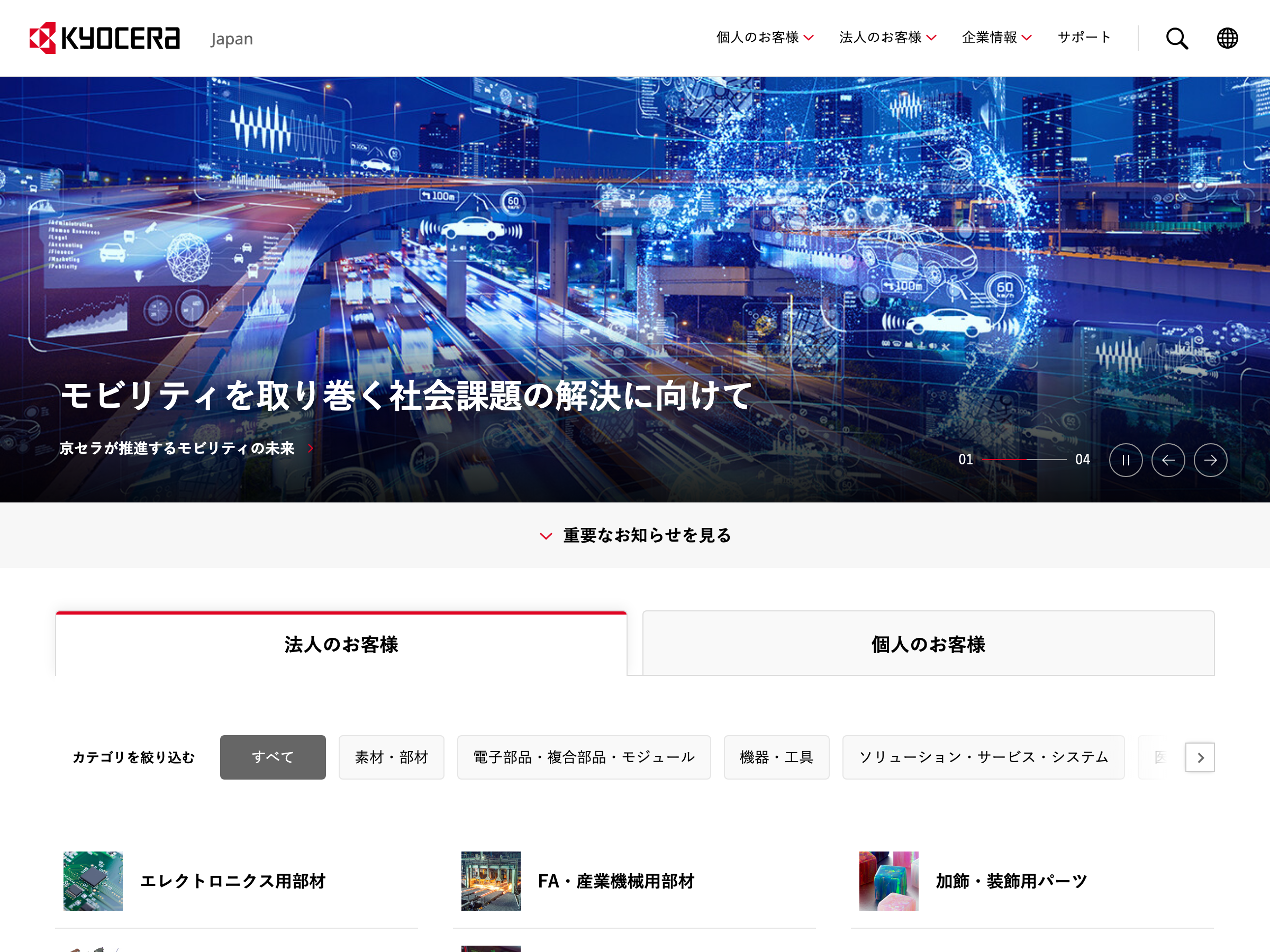The image size is (1270, 952).
Task: Filter by 素材・部材 category
Action: (x=392, y=757)
